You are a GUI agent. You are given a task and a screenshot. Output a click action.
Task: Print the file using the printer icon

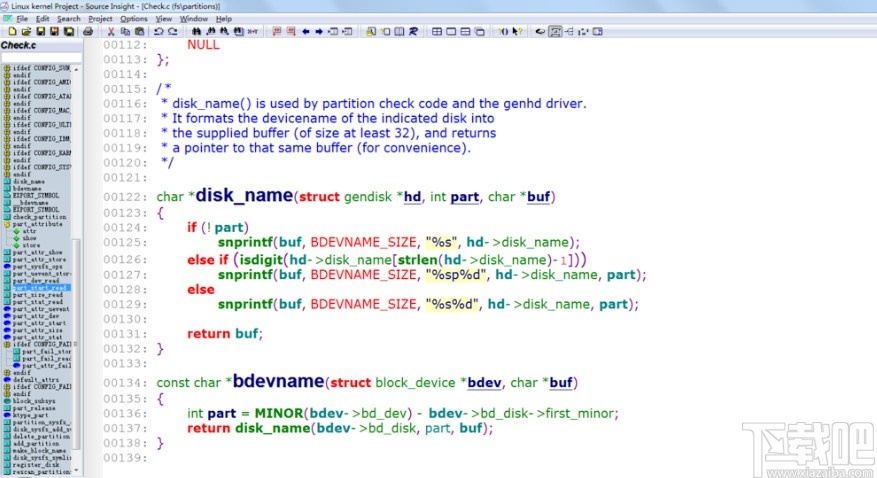tap(88, 32)
